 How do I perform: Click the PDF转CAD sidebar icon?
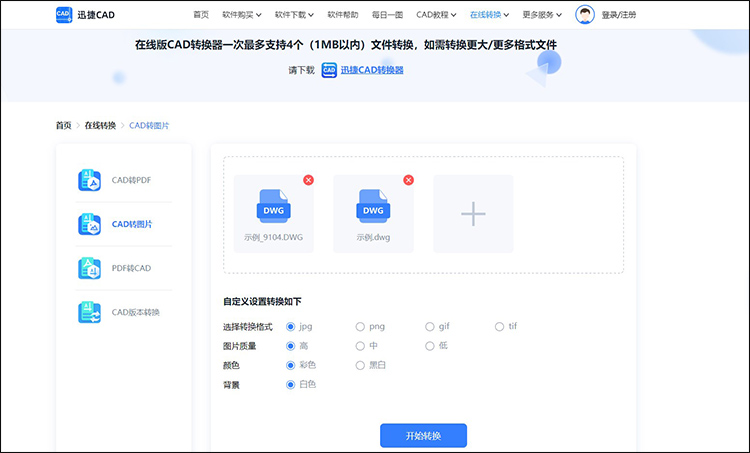[89, 268]
